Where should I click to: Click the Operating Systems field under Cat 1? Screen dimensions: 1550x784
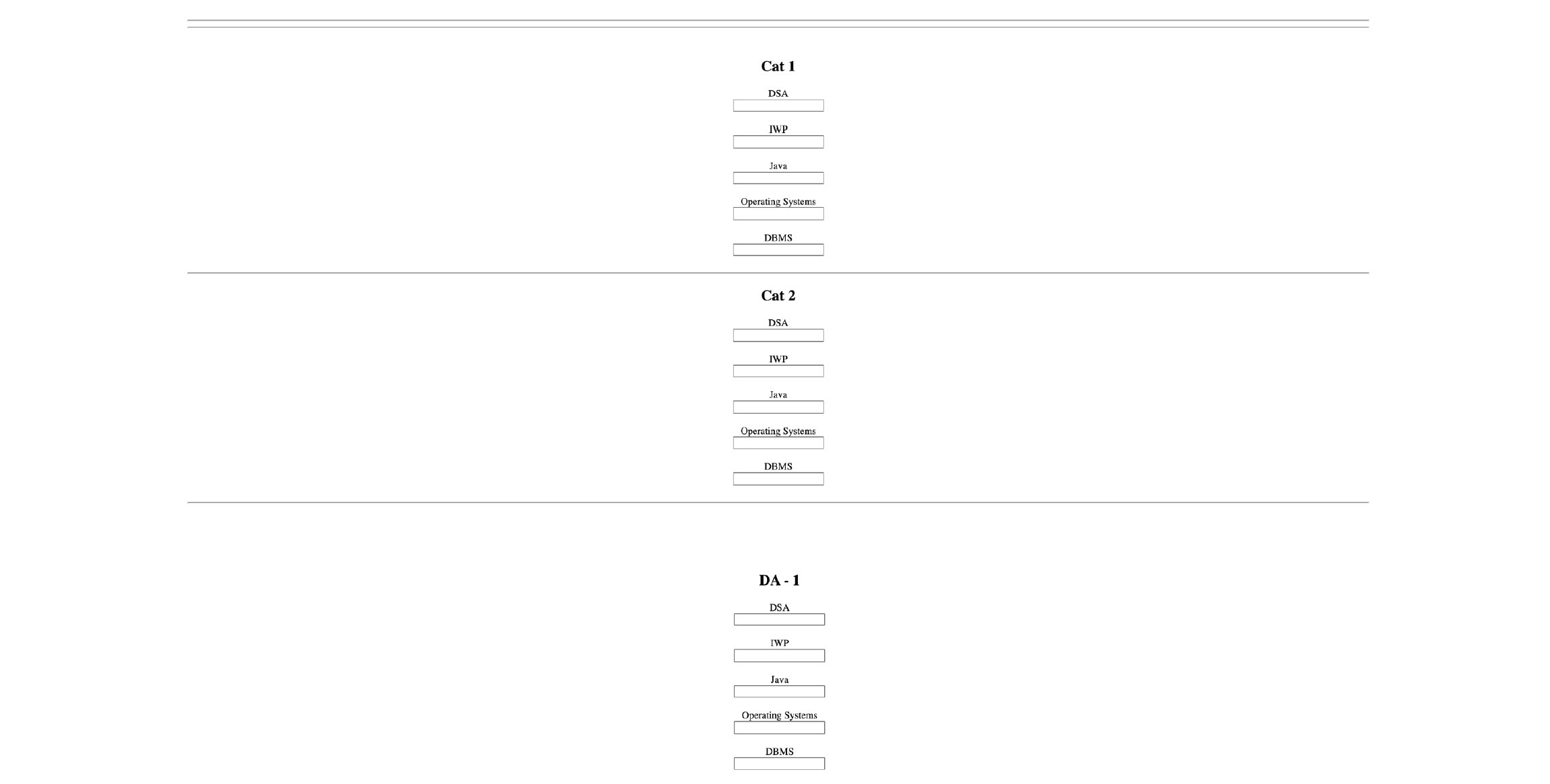coord(778,213)
